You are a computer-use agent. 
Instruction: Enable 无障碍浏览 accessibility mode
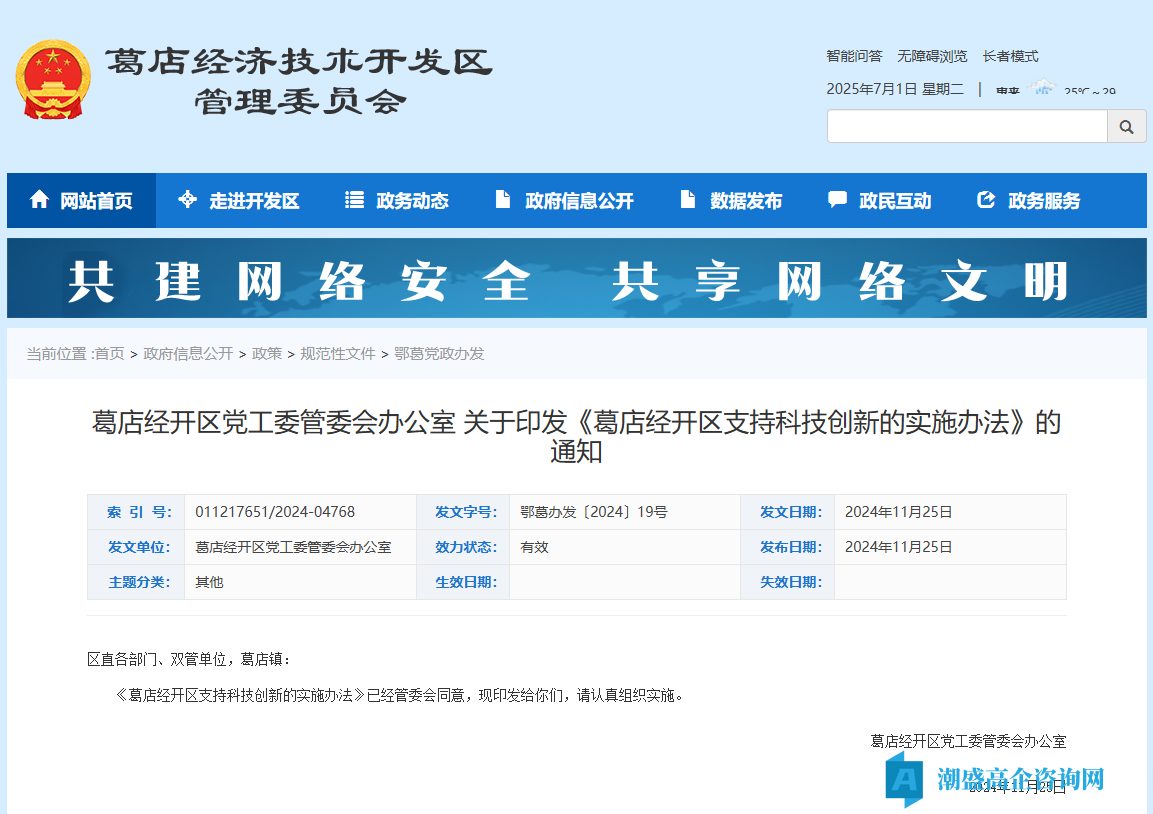pyautogui.click(x=932, y=56)
